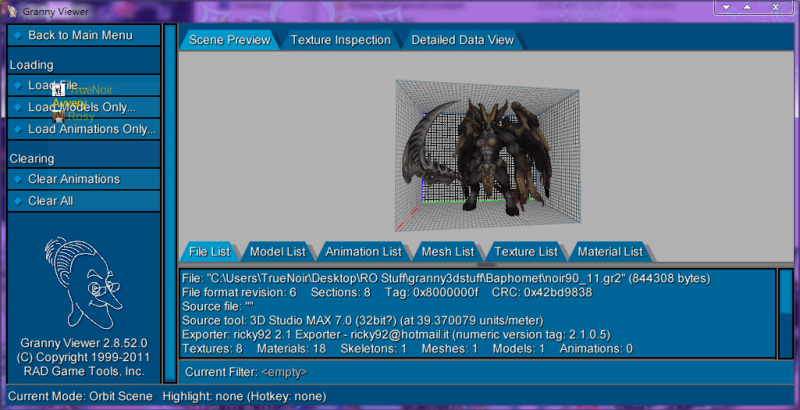
Task: Click the 'Exporter: ricky92 2.1 Exporter' line
Action: tap(396, 335)
